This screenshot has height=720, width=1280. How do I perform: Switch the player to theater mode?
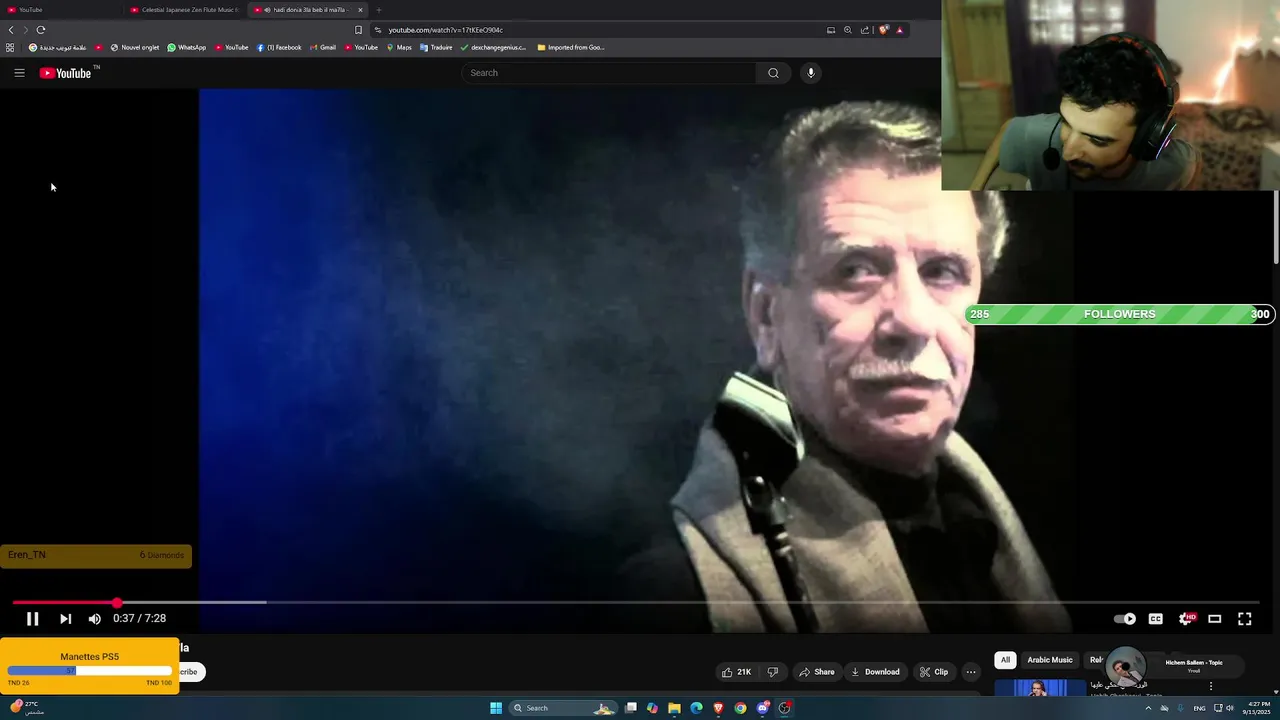pos(1215,619)
